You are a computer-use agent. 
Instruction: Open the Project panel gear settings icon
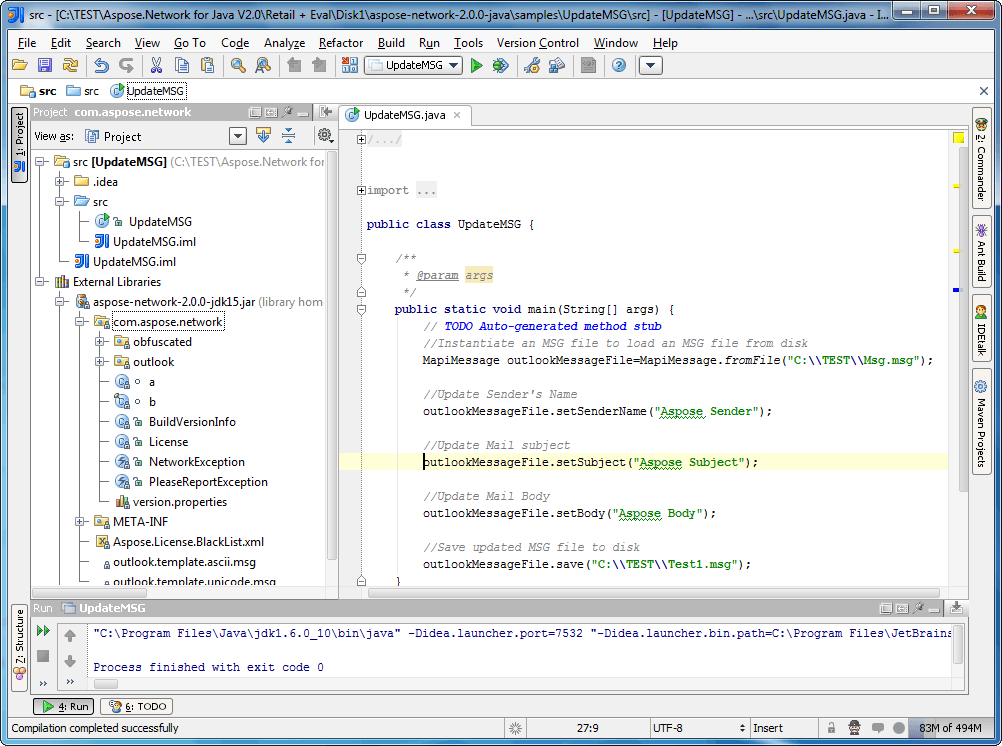point(325,135)
